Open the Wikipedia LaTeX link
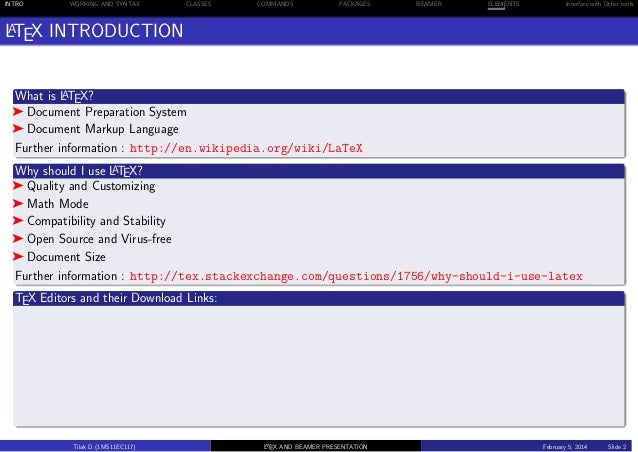638x452 pixels. click(246, 148)
